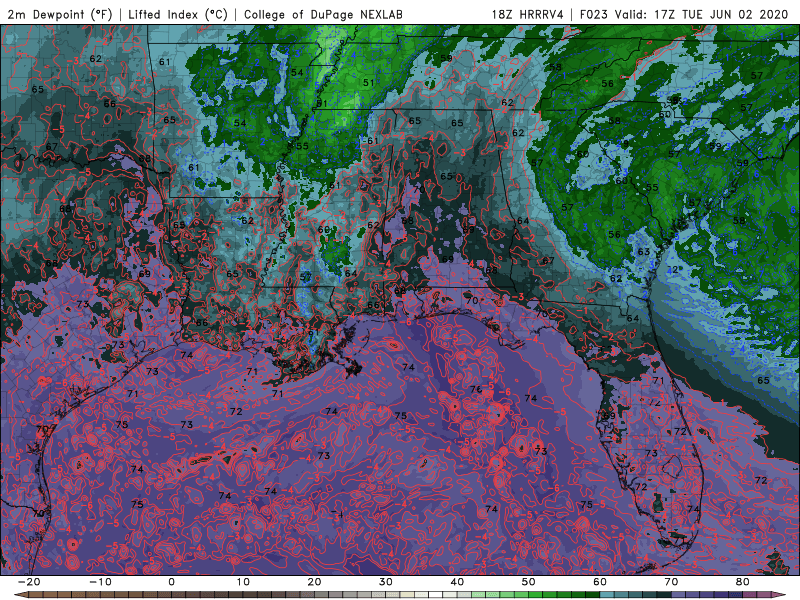This screenshot has height=600, width=800.
Task: Click the '40' color scale label
Action: pos(457,582)
